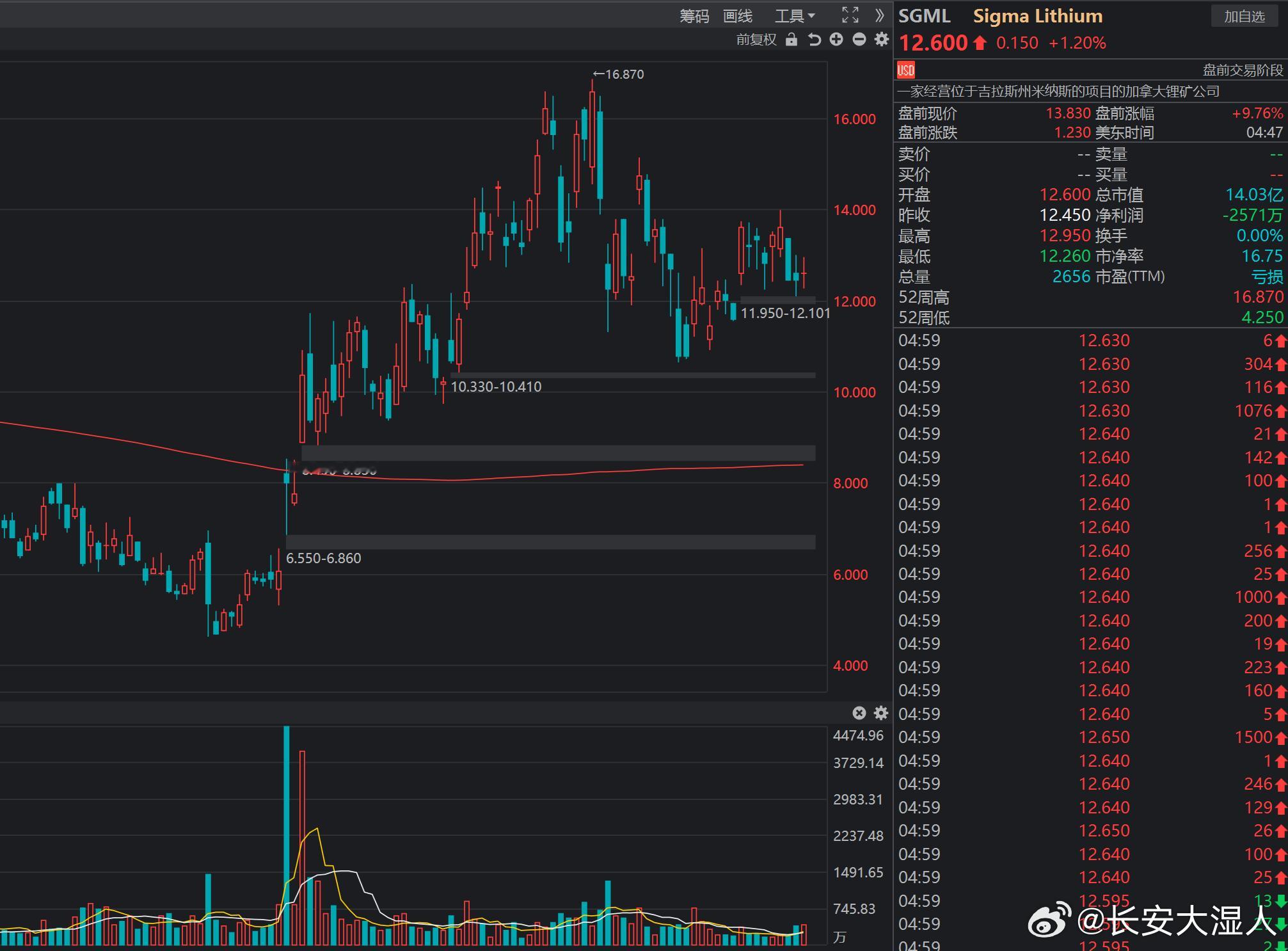Screen dimensions: 1288x951
Task: Click the 10.330-10.410 gap zone label
Action: 496,387
